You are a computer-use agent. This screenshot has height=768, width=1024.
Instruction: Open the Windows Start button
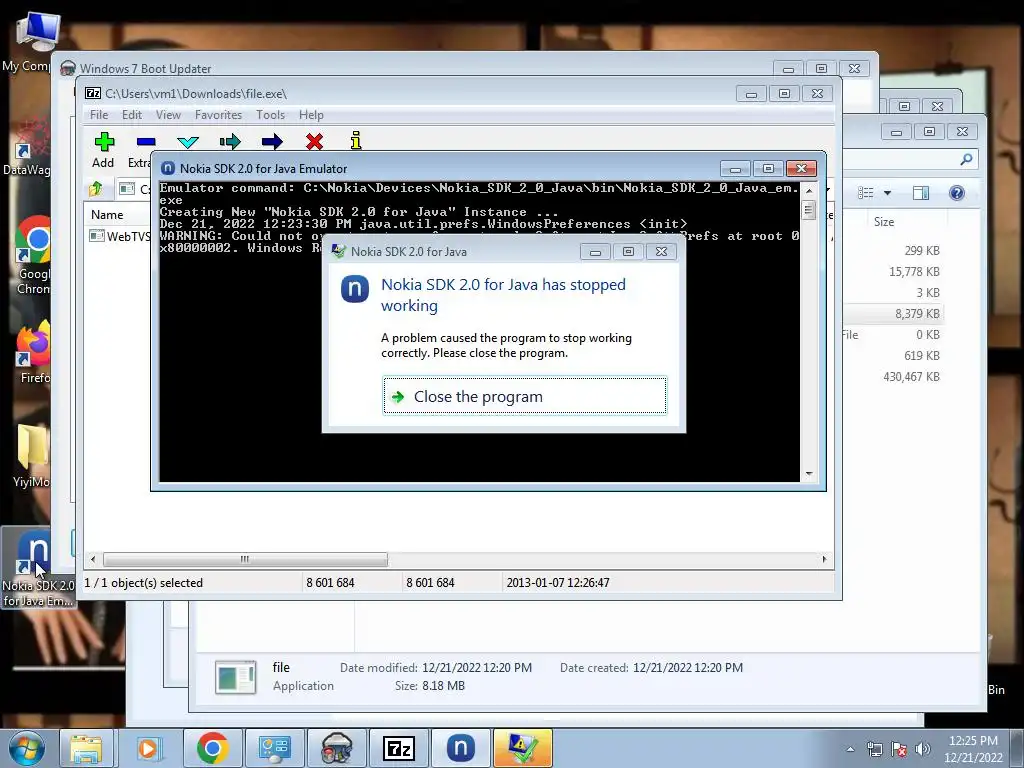(x=26, y=748)
